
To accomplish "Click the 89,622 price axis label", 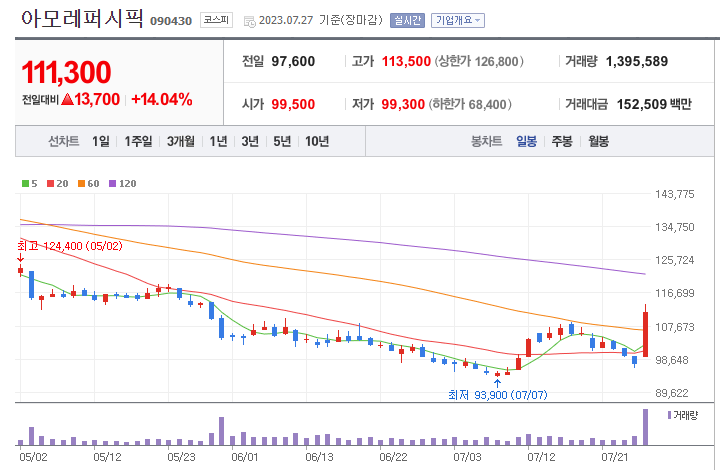I will click(x=672, y=393).
